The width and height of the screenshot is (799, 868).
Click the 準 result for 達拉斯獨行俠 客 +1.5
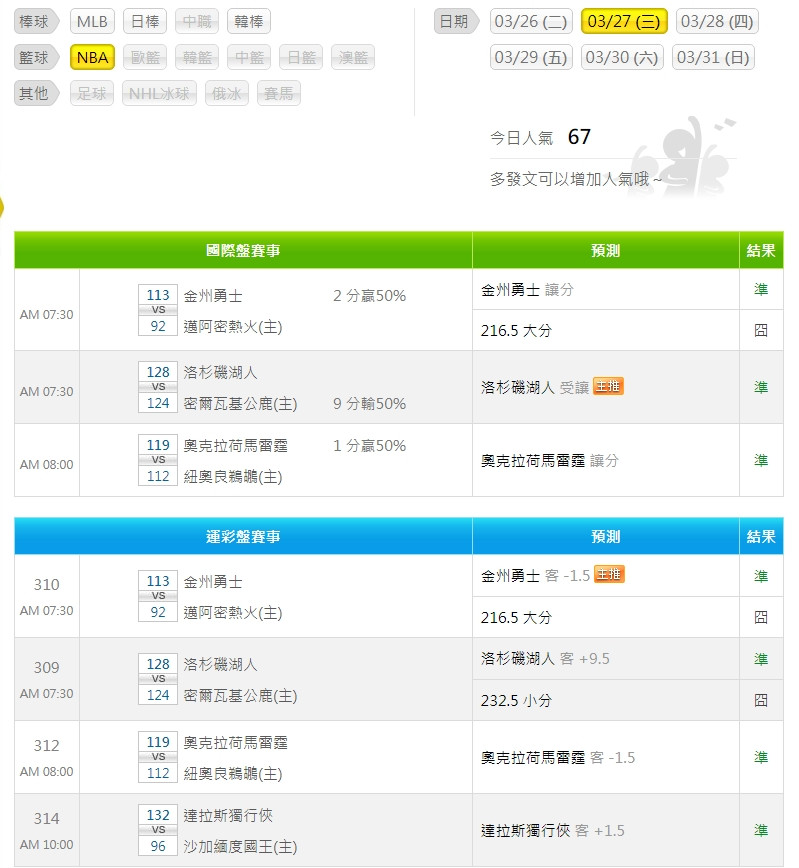point(761,830)
